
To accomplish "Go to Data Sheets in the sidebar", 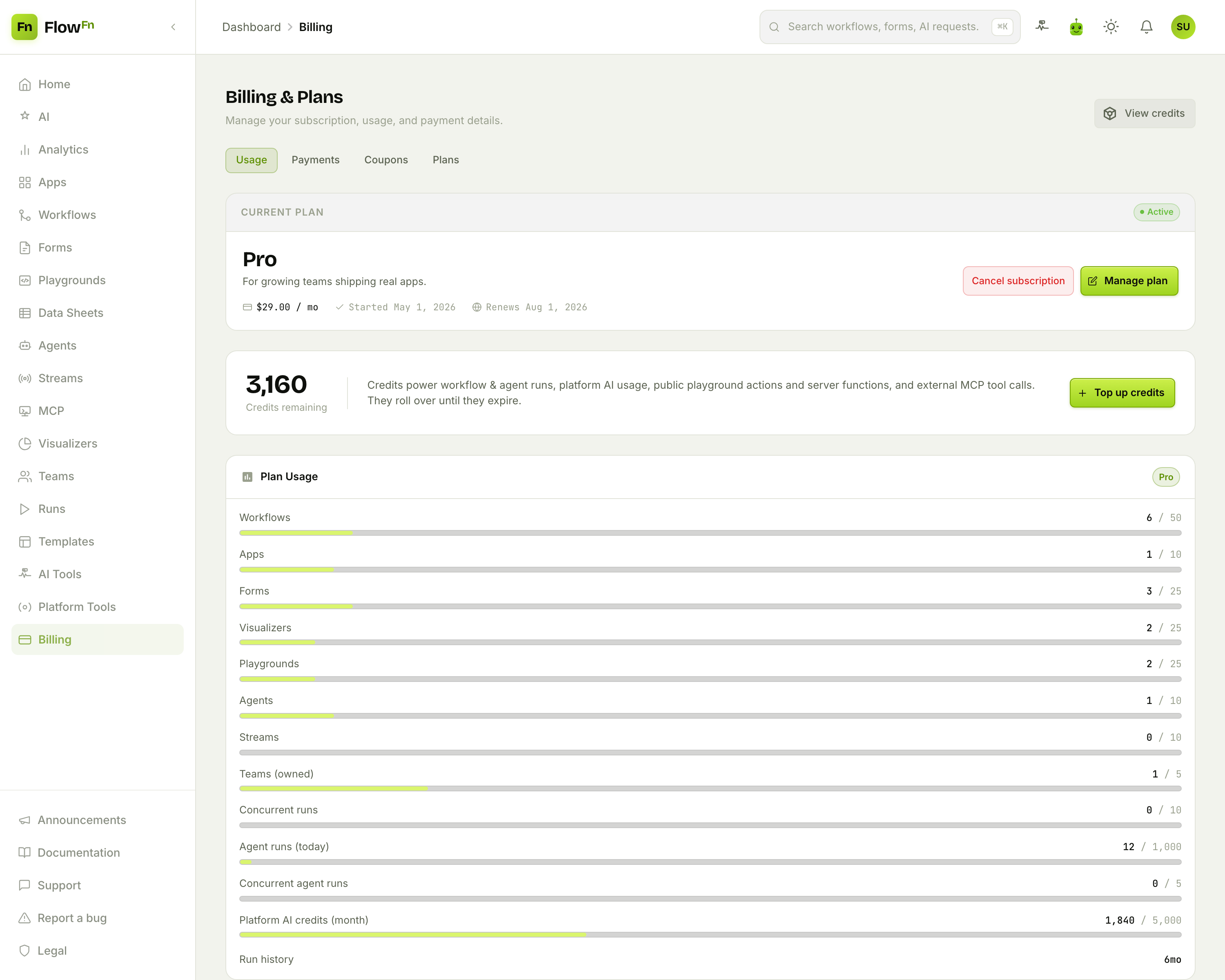I will [x=97, y=313].
